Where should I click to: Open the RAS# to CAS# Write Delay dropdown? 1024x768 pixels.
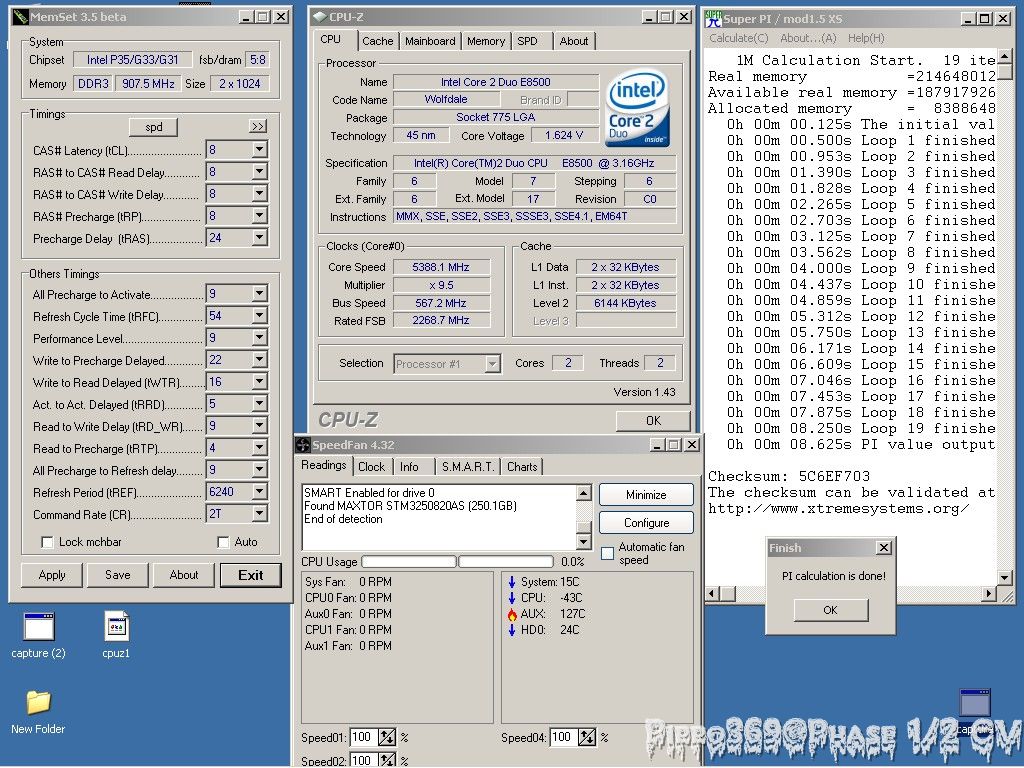coord(259,194)
